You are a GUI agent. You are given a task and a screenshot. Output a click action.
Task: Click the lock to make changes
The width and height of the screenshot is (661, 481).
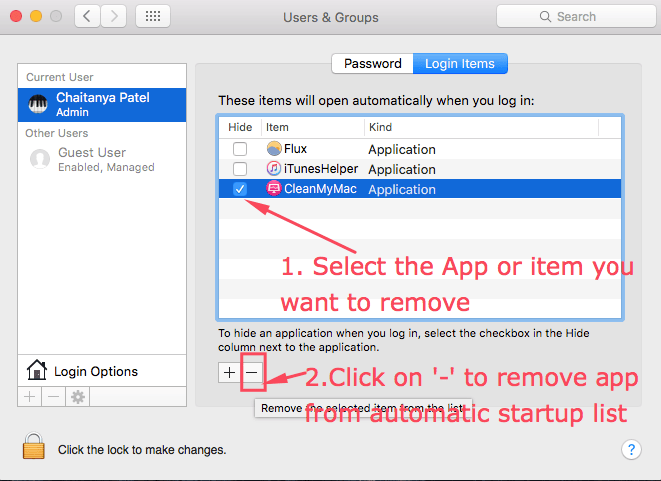tap(34, 446)
